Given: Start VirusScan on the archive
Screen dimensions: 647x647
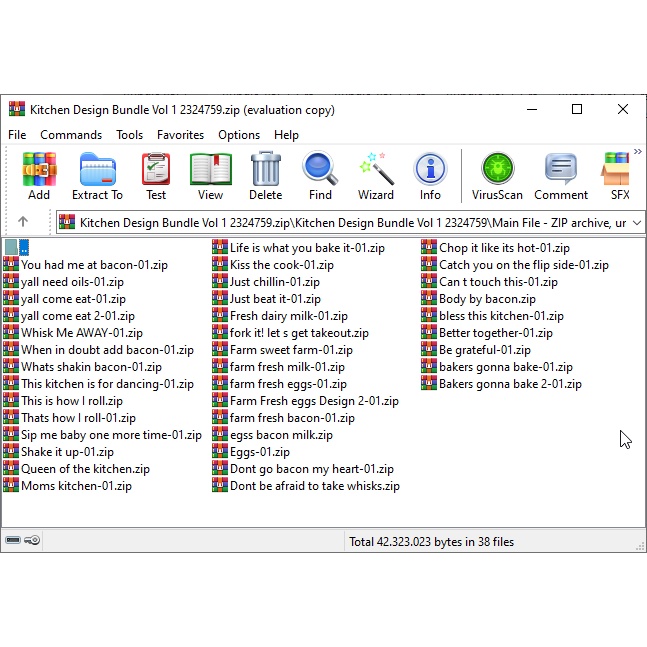Looking at the screenshot, I should click(497, 175).
